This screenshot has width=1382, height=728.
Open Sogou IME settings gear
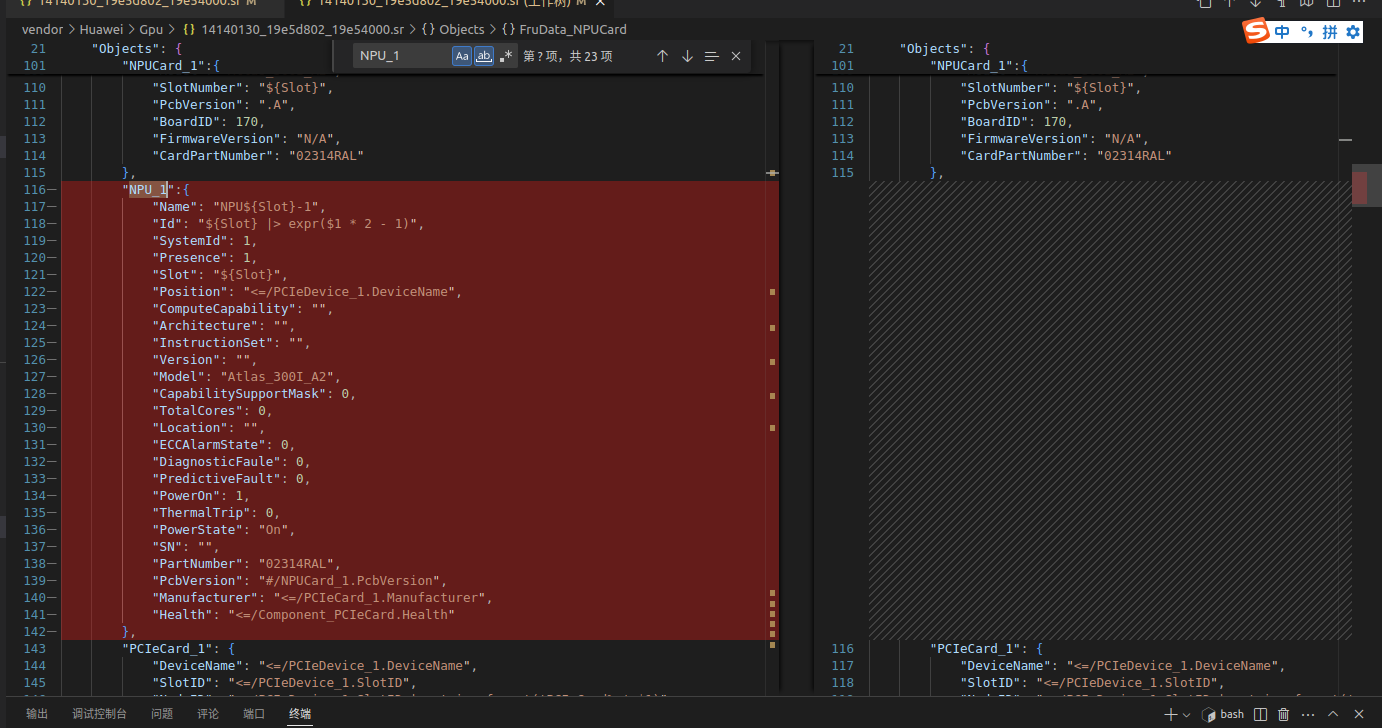click(1353, 32)
